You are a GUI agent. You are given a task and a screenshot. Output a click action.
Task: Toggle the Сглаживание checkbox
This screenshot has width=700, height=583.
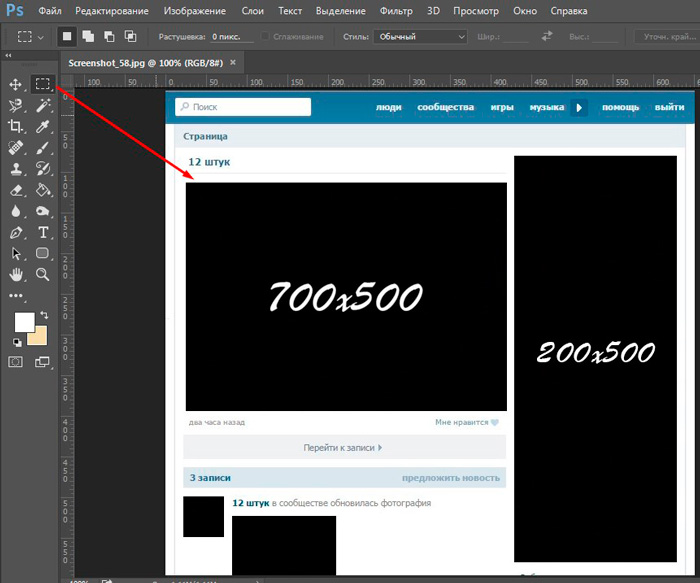coord(265,36)
